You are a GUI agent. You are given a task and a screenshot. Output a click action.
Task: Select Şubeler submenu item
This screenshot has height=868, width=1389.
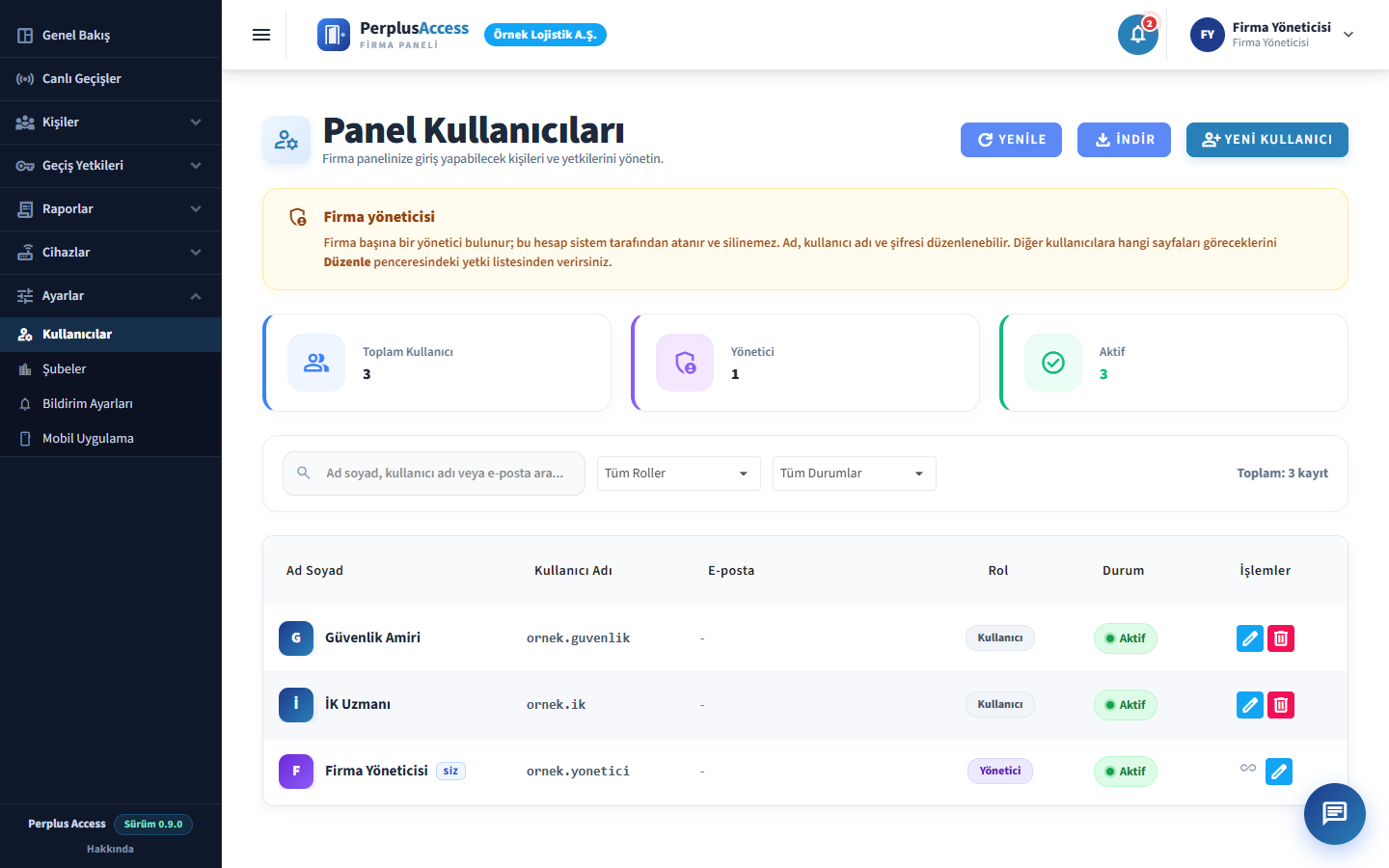click(x=111, y=369)
